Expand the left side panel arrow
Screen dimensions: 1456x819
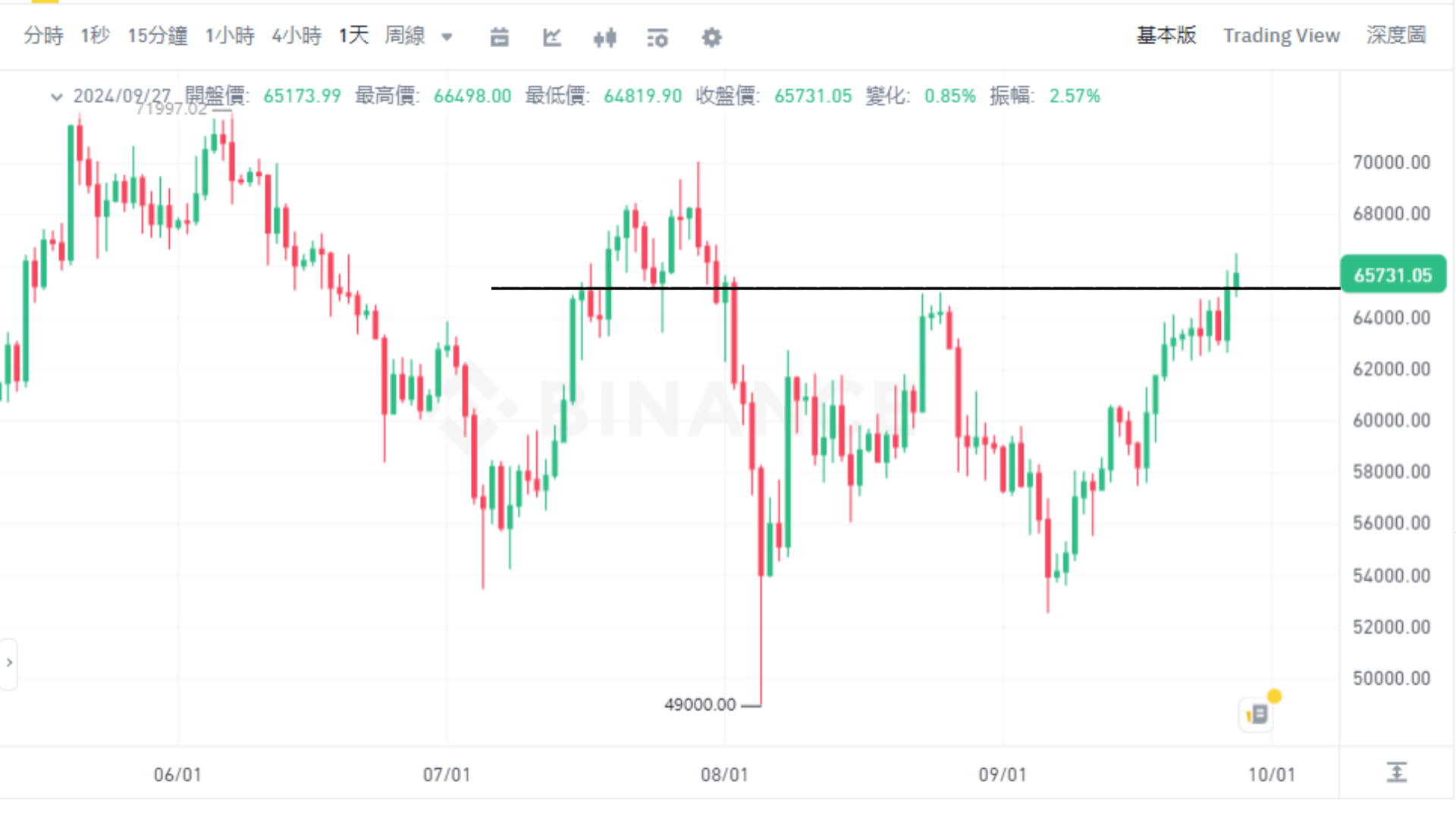pyautogui.click(x=9, y=663)
